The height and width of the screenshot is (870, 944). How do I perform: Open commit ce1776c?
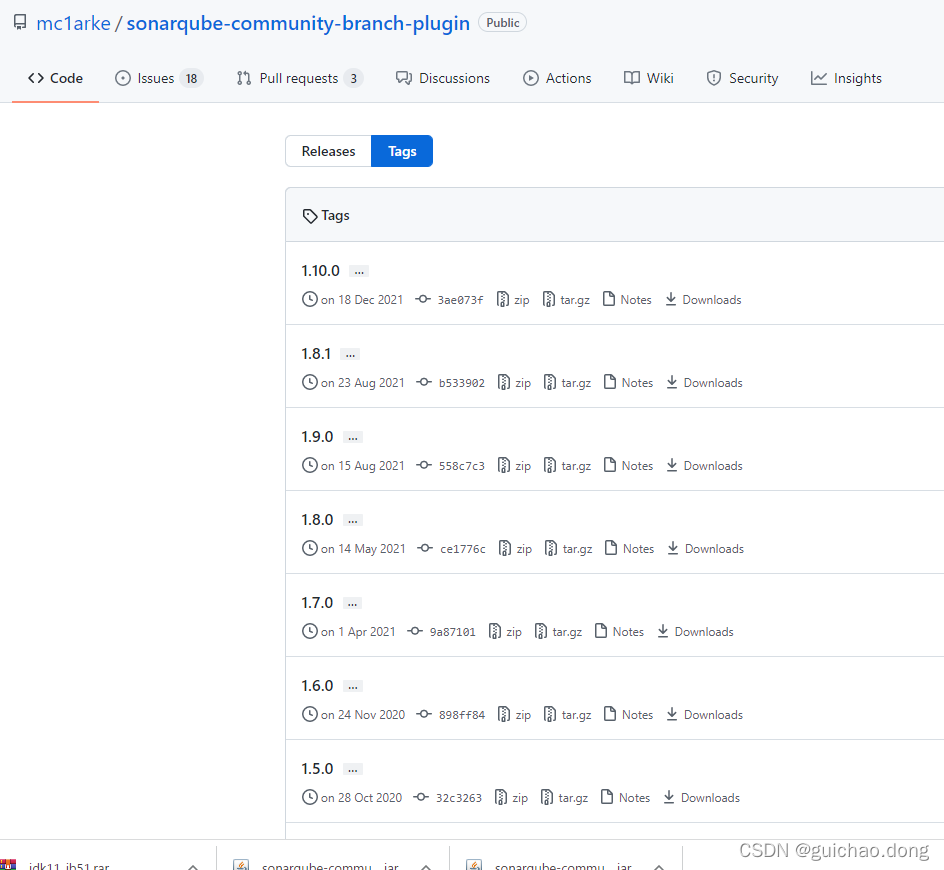[463, 549]
